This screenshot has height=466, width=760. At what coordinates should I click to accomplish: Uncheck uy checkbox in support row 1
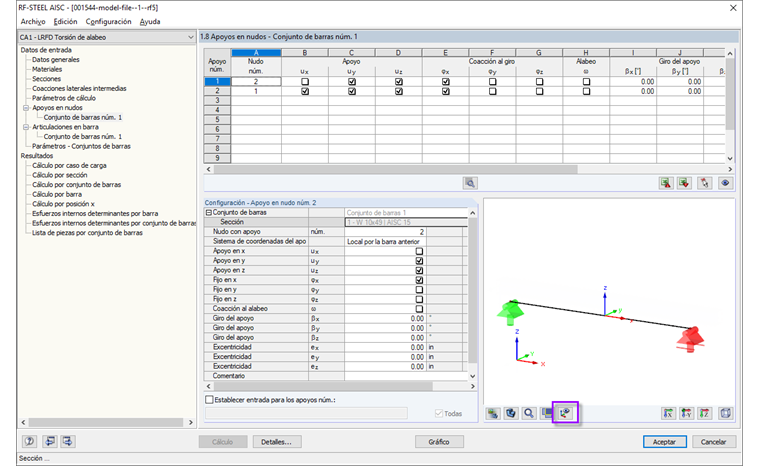coord(352,81)
